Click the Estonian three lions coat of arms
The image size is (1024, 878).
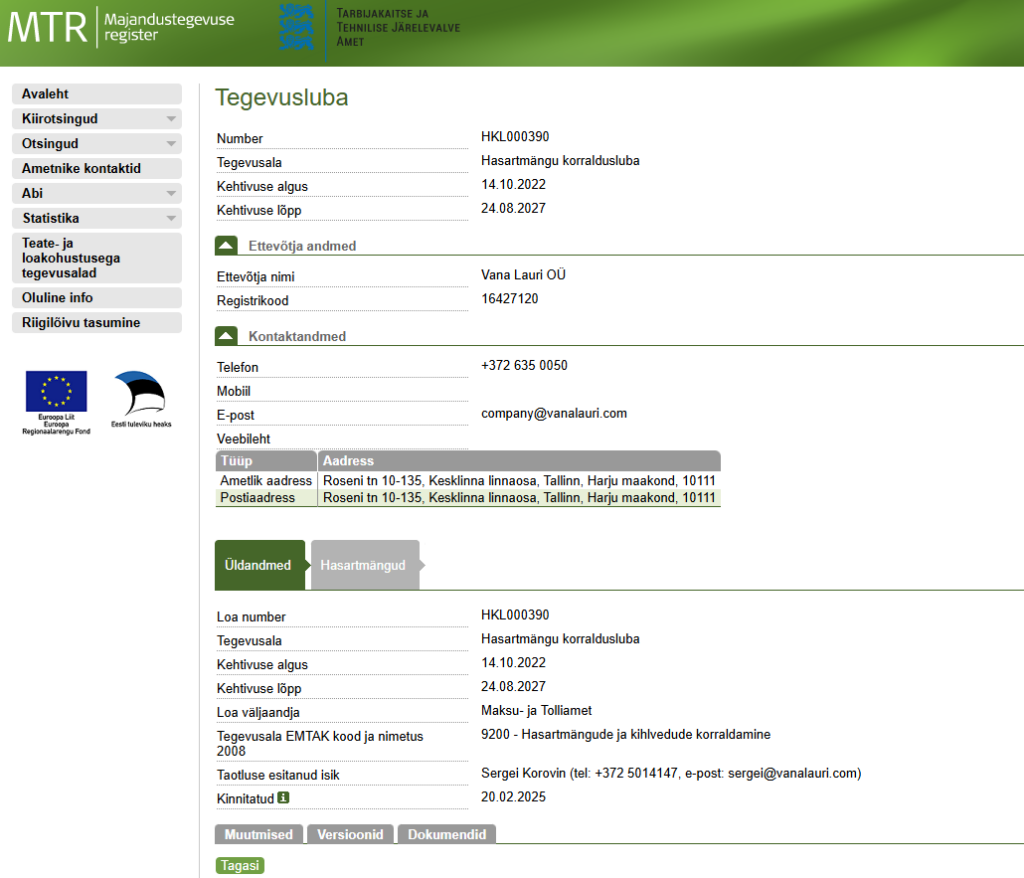pyautogui.click(x=296, y=27)
